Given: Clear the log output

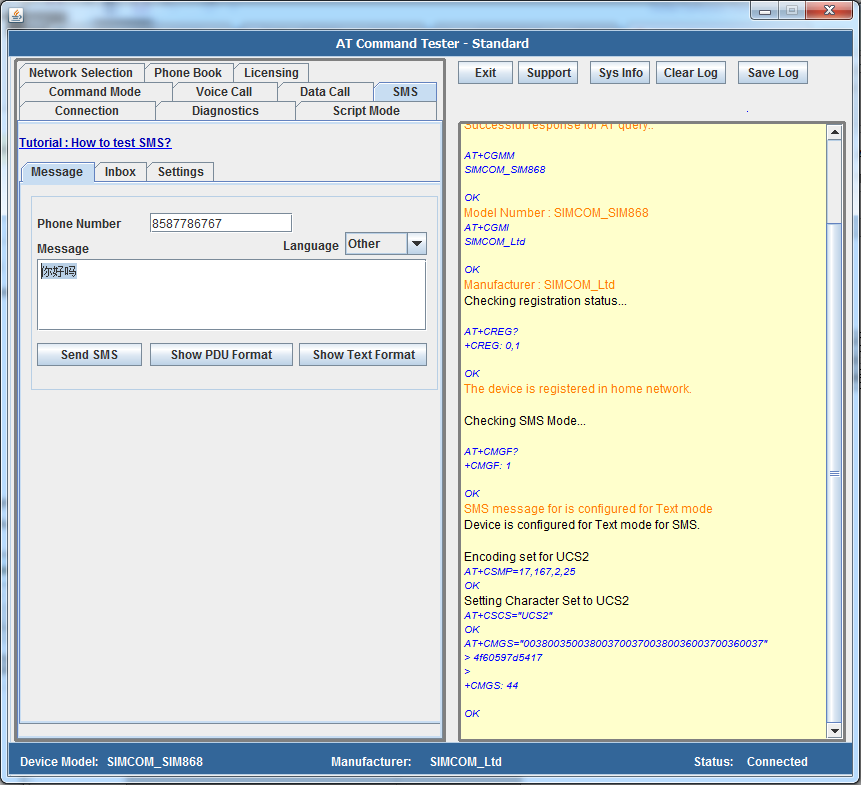Looking at the screenshot, I should (x=691, y=72).
